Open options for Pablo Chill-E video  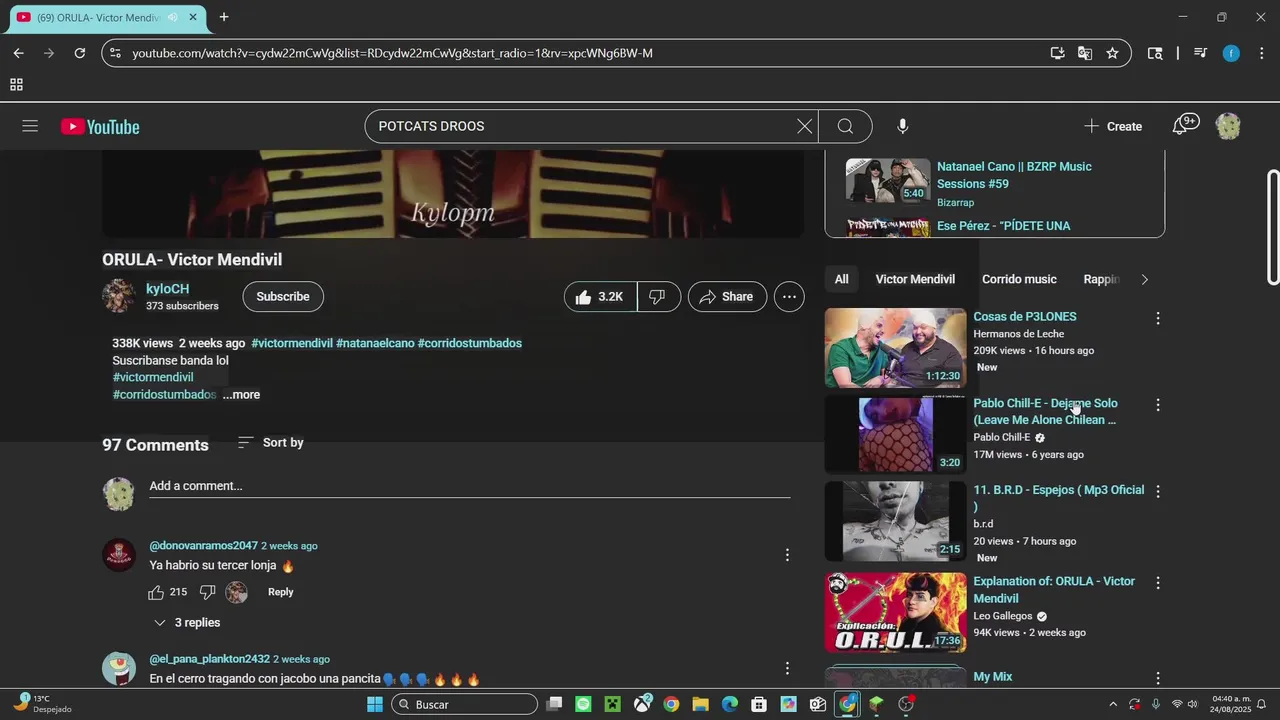(1158, 405)
